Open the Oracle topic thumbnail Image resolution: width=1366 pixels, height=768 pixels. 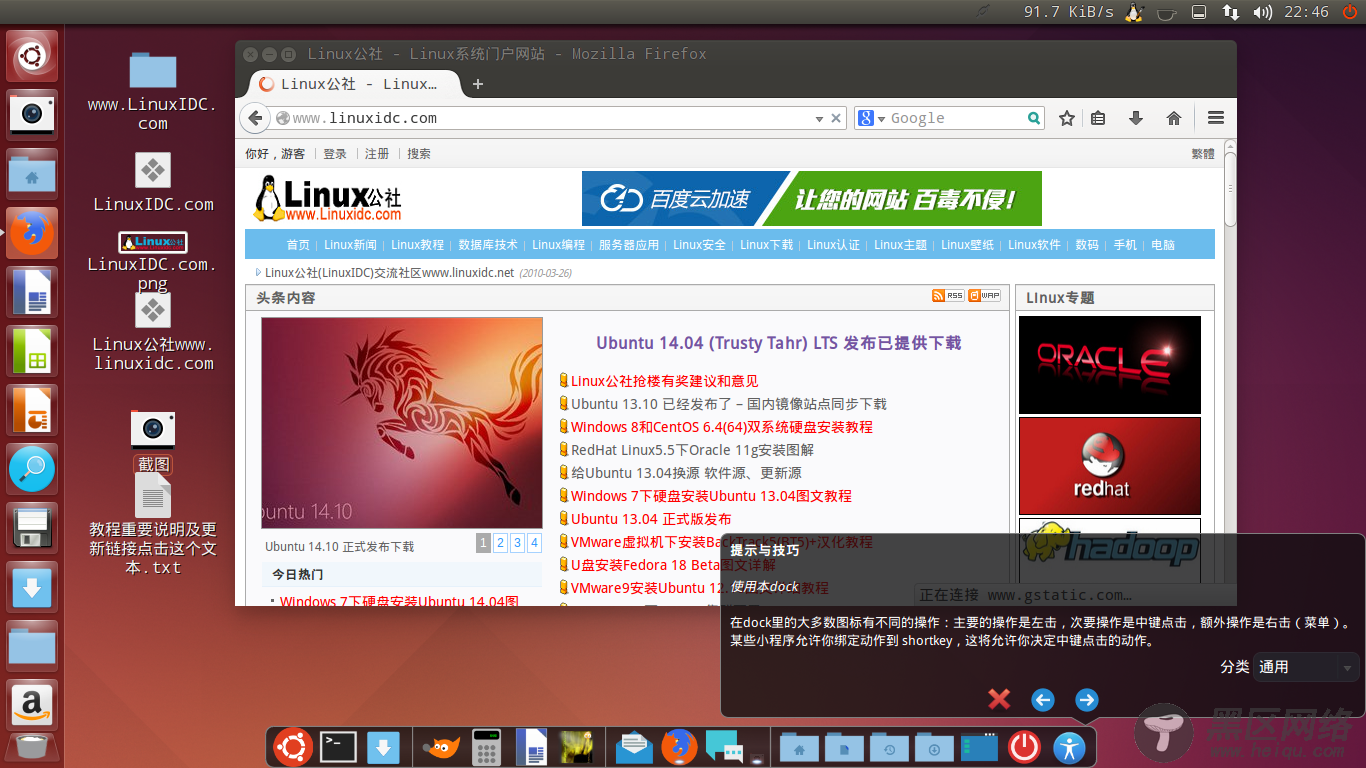[x=1110, y=365]
